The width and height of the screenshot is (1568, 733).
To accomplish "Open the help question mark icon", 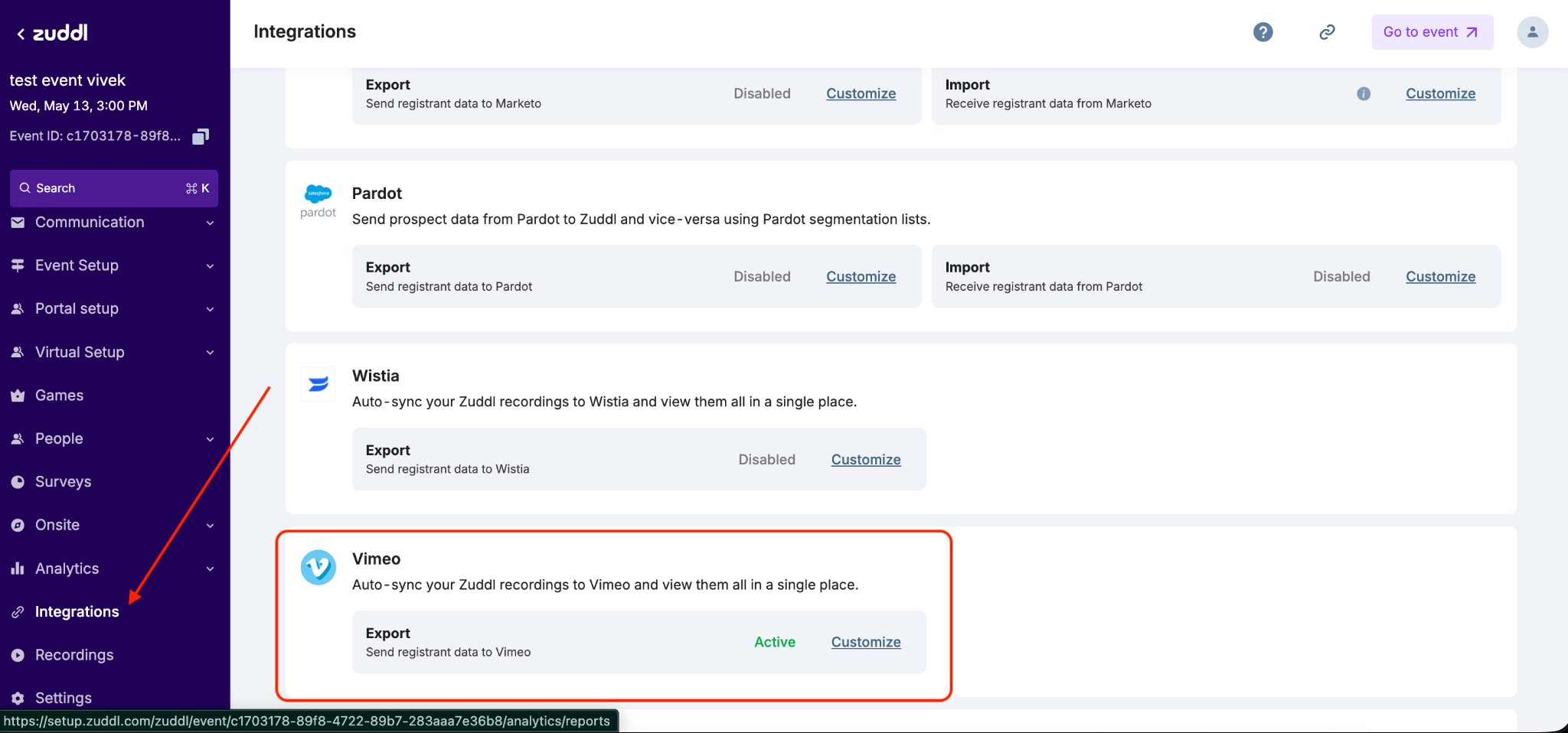I will point(1263,32).
